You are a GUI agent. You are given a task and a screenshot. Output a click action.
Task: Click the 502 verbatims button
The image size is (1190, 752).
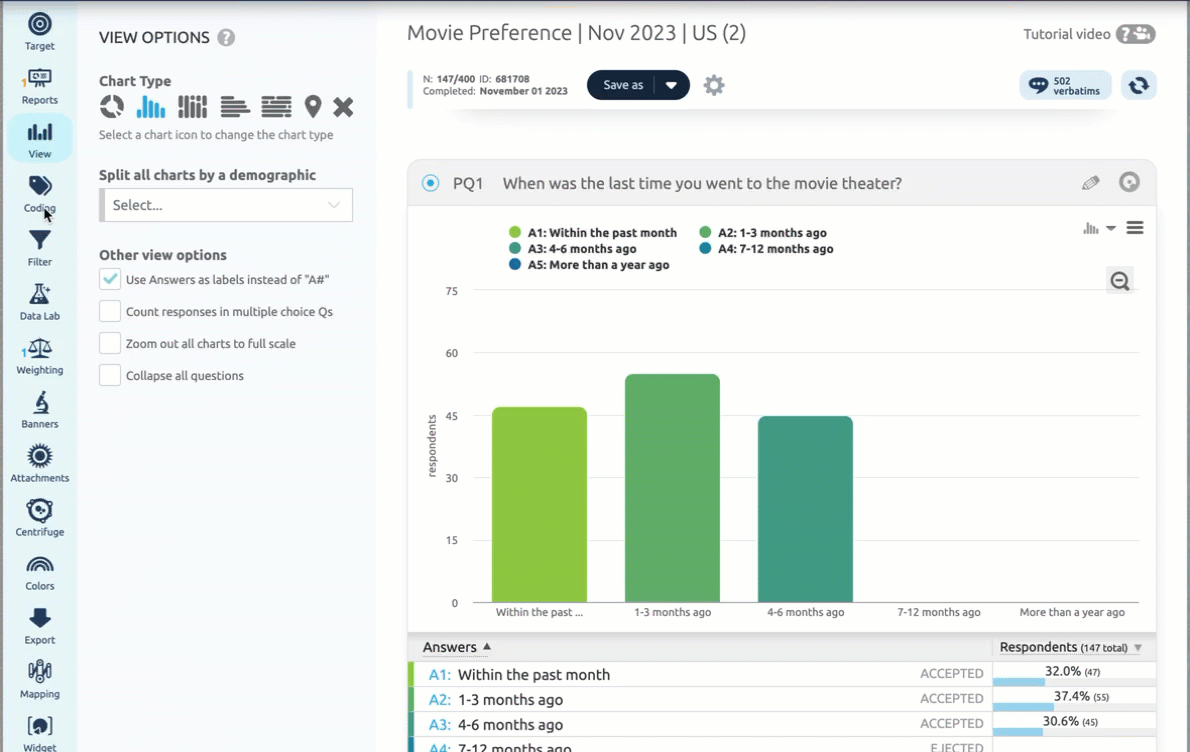1065,86
